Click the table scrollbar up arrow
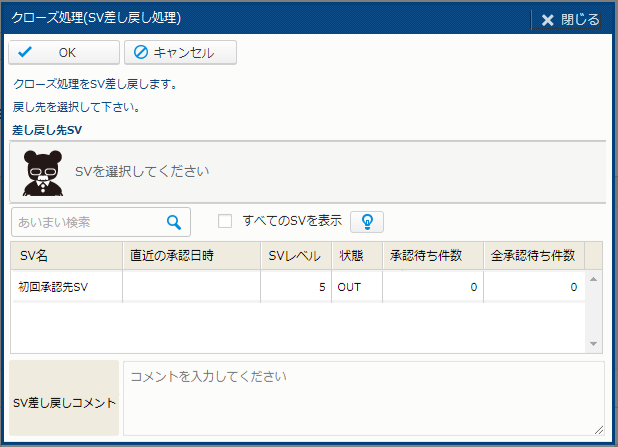This screenshot has height=447, width=618. pos(594,279)
